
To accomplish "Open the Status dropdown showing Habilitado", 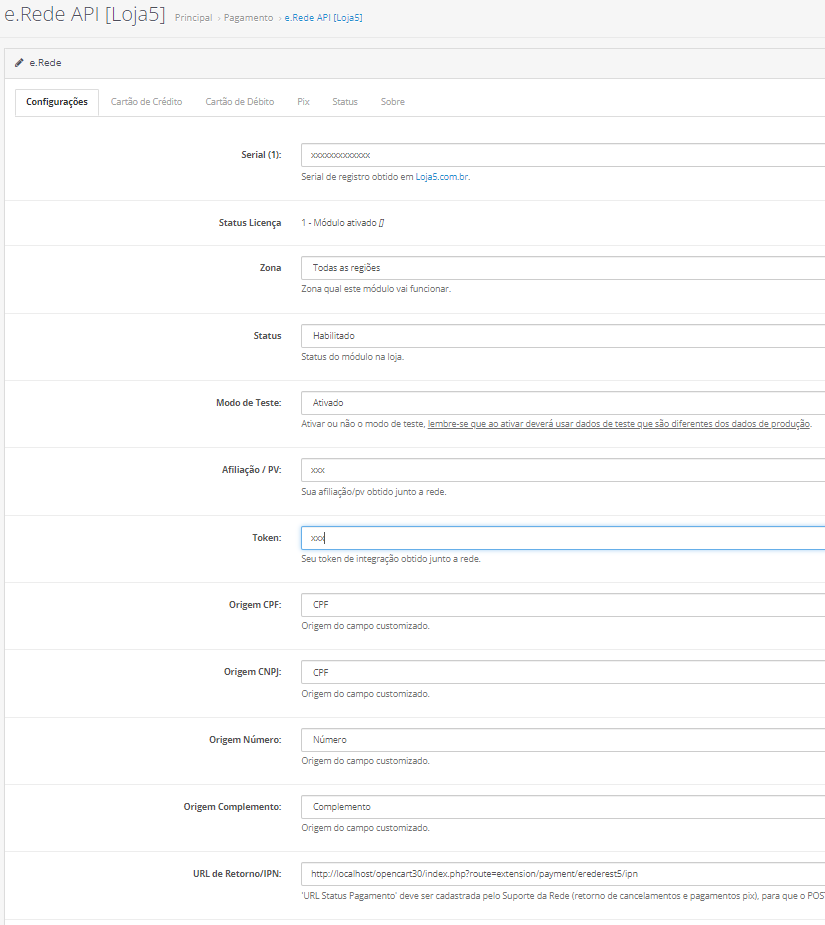I will coord(563,336).
